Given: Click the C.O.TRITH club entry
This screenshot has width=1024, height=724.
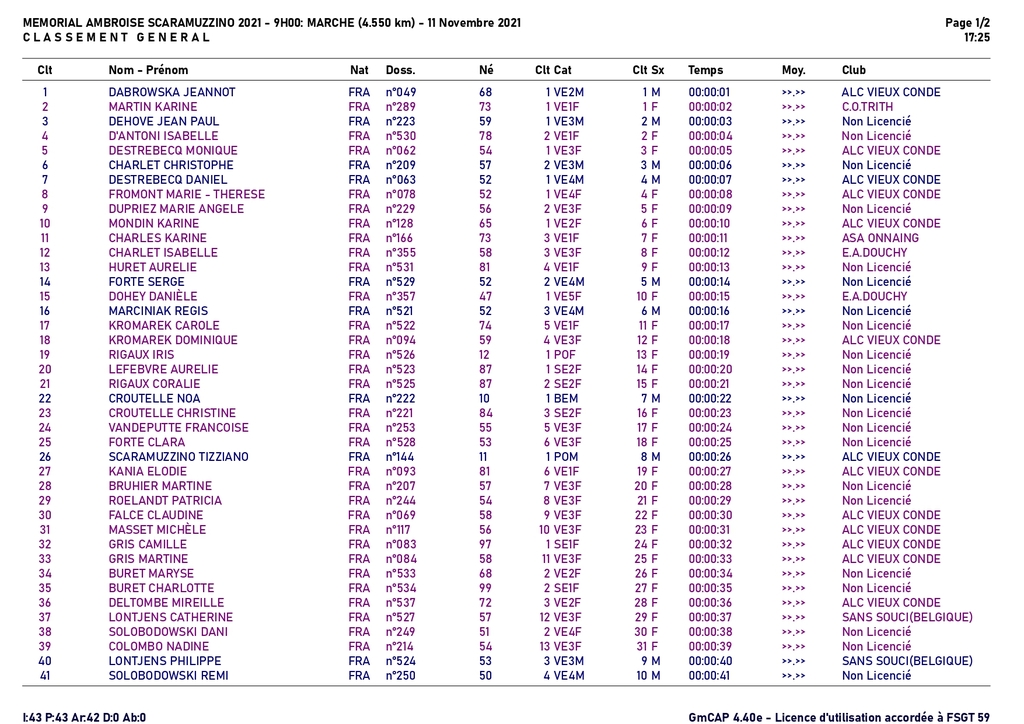Looking at the screenshot, I should [867, 107].
